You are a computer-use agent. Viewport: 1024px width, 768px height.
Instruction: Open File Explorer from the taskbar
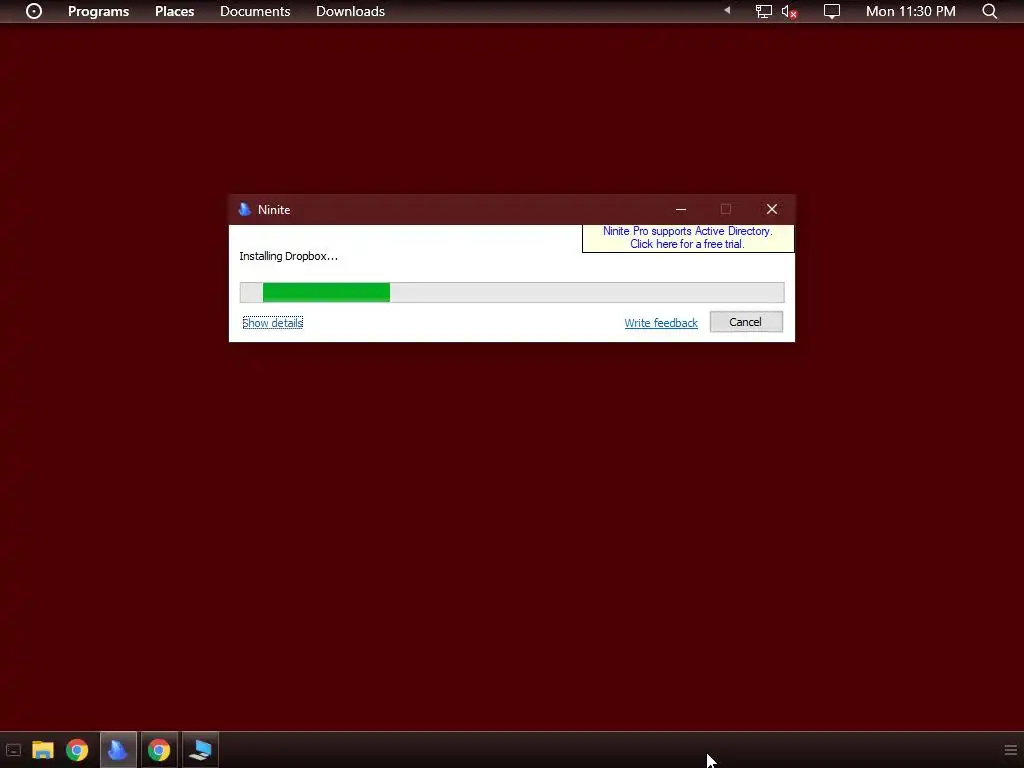[43, 750]
